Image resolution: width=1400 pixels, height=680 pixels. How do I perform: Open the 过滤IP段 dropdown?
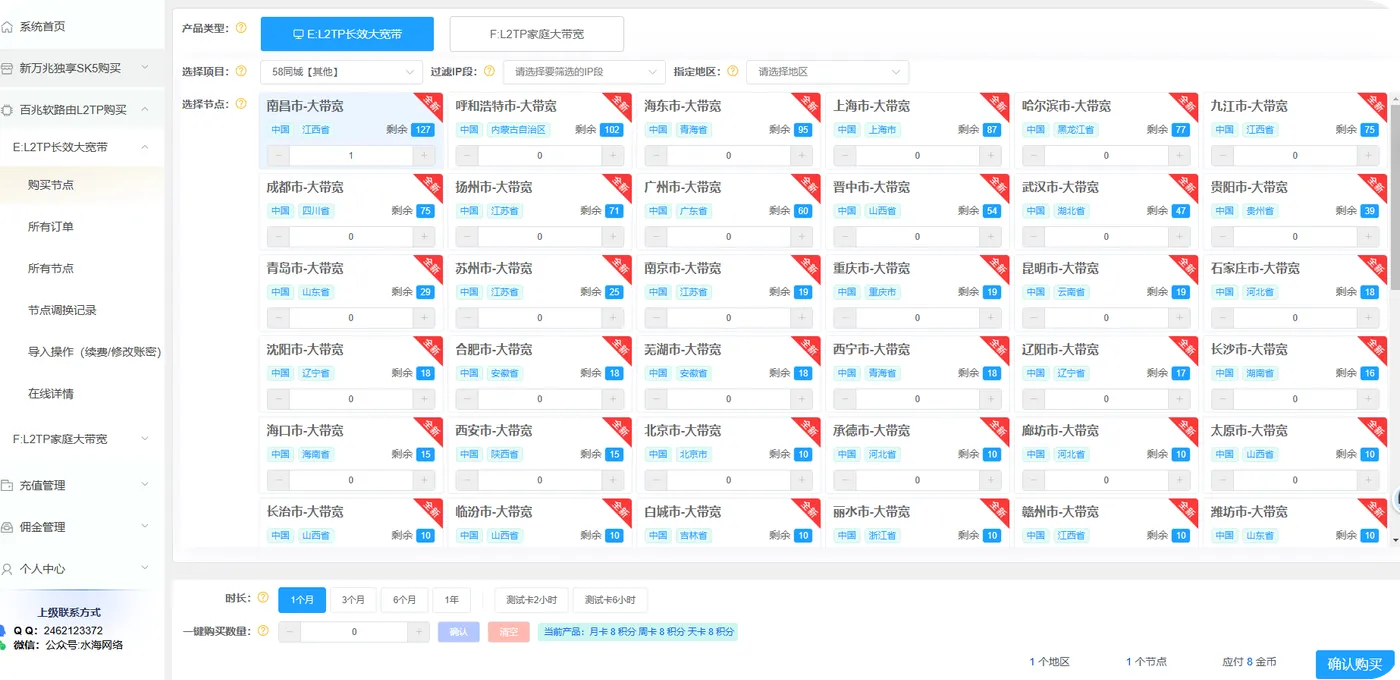584,72
